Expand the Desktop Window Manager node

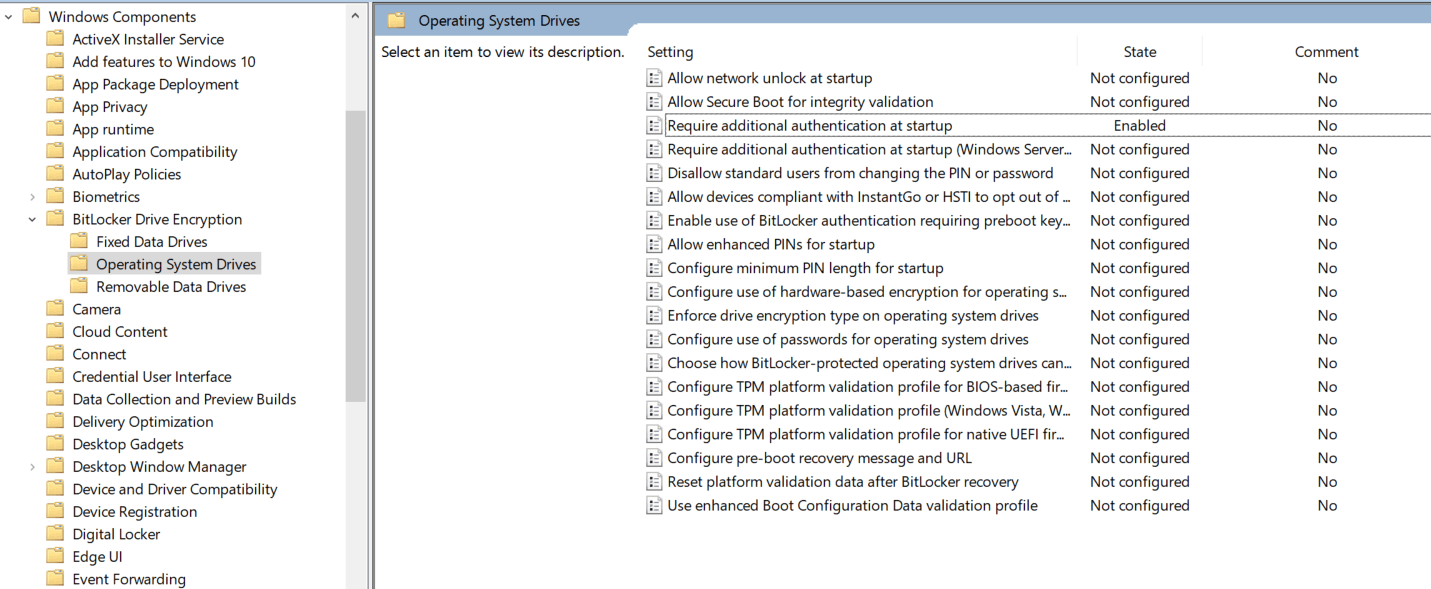point(33,467)
